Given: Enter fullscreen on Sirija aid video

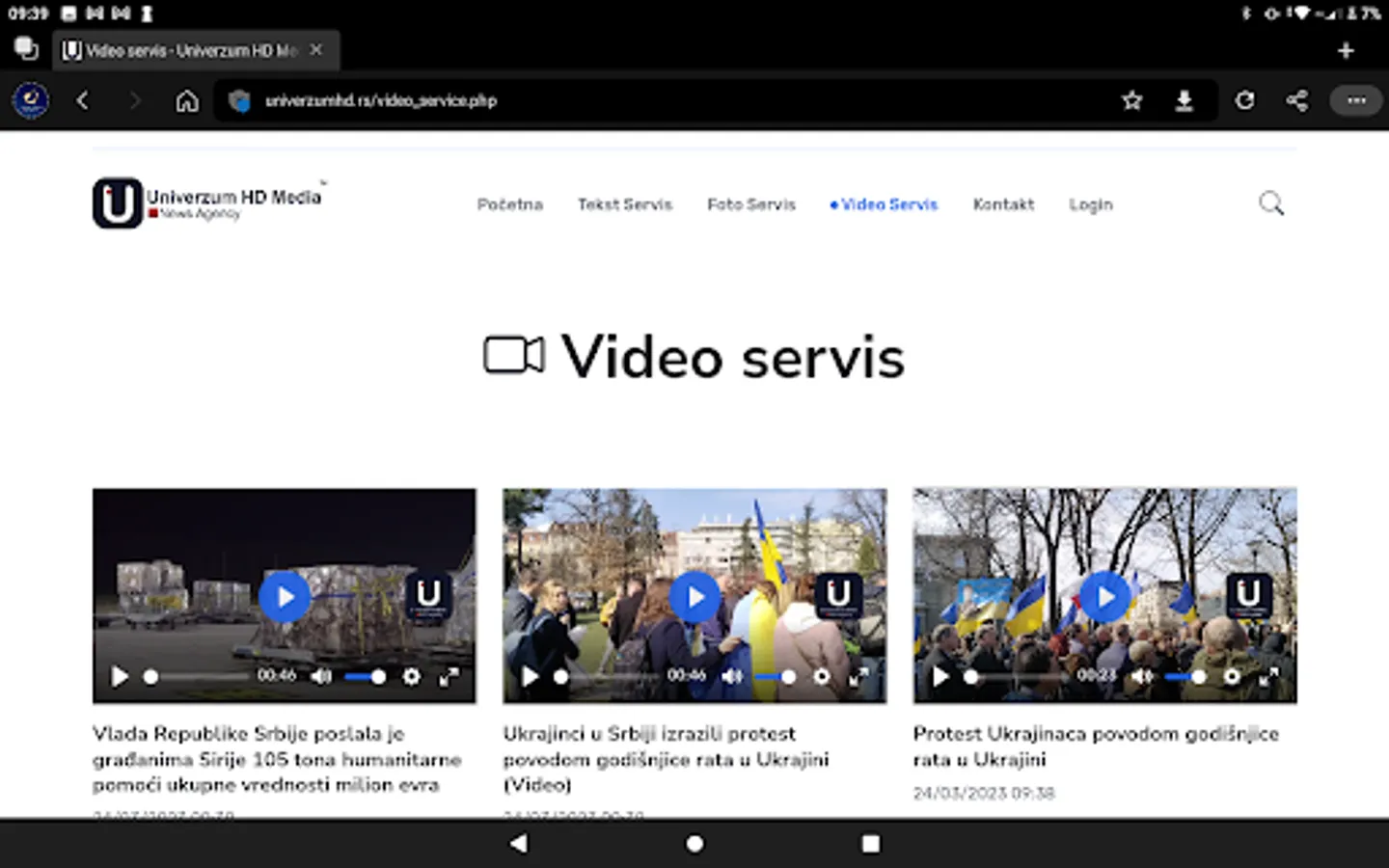Looking at the screenshot, I should point(449,676).
